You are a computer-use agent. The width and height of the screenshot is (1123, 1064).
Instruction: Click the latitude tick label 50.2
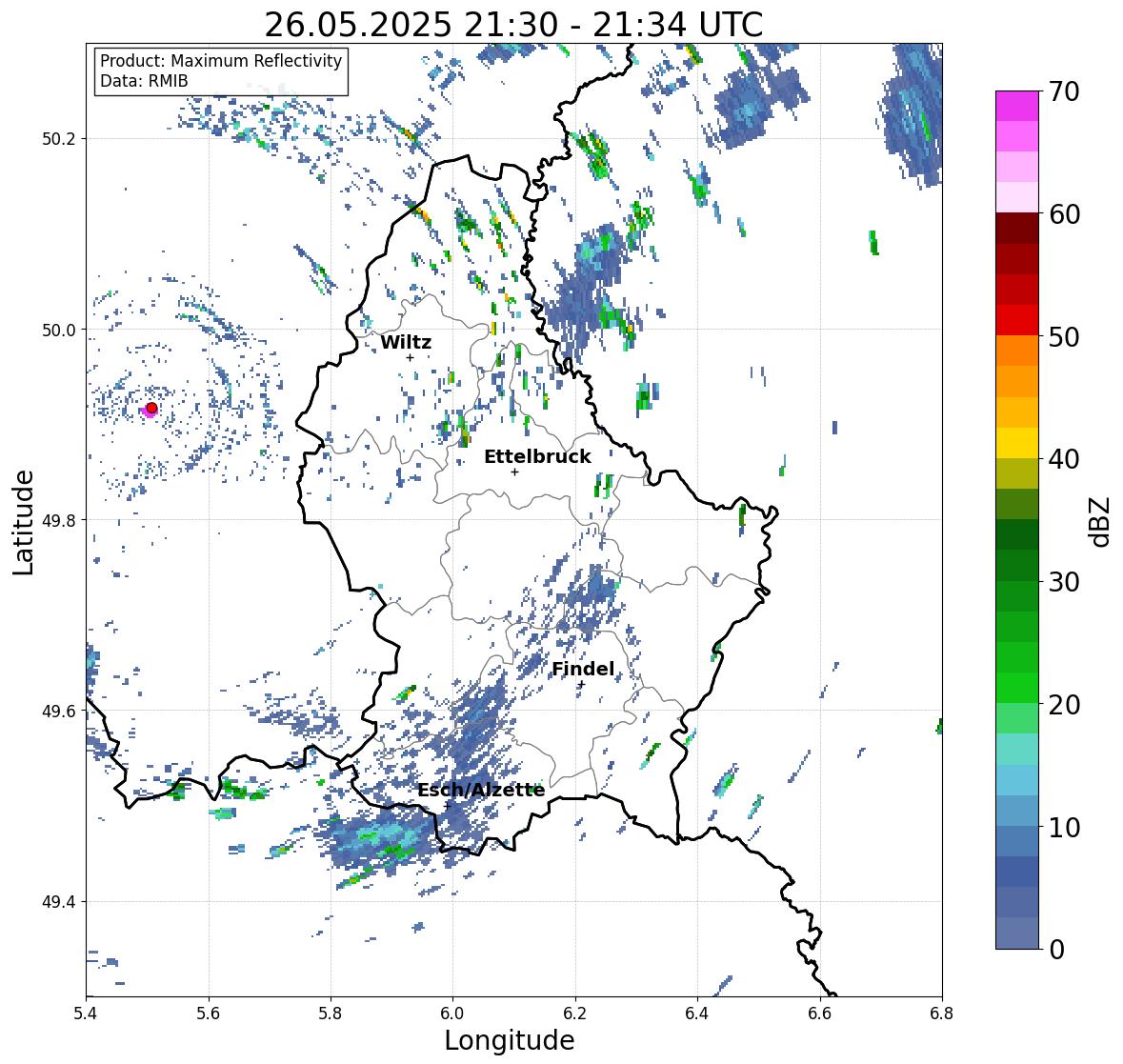pos(59,139)
